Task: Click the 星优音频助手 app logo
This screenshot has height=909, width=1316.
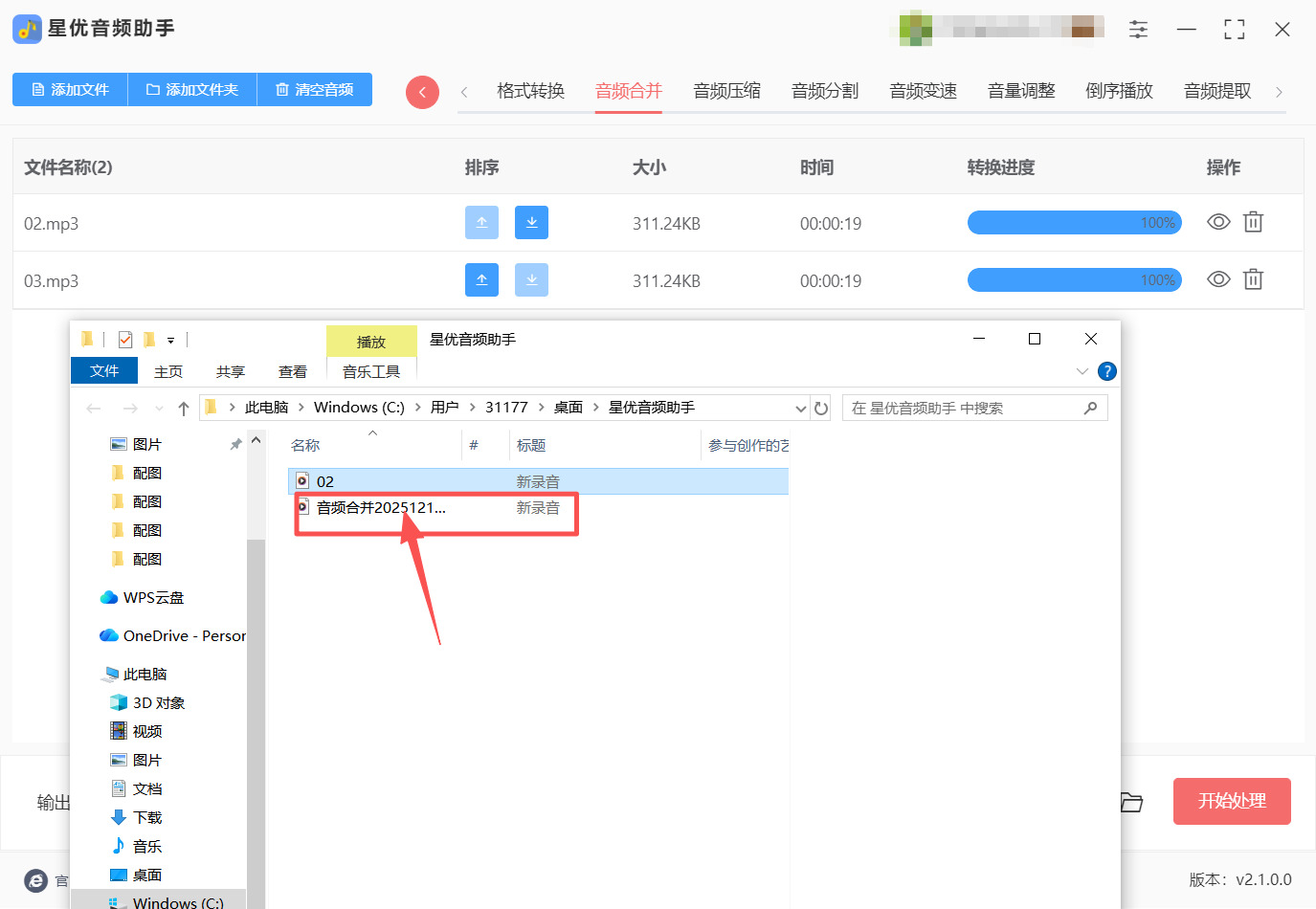Action: point(27,29)
